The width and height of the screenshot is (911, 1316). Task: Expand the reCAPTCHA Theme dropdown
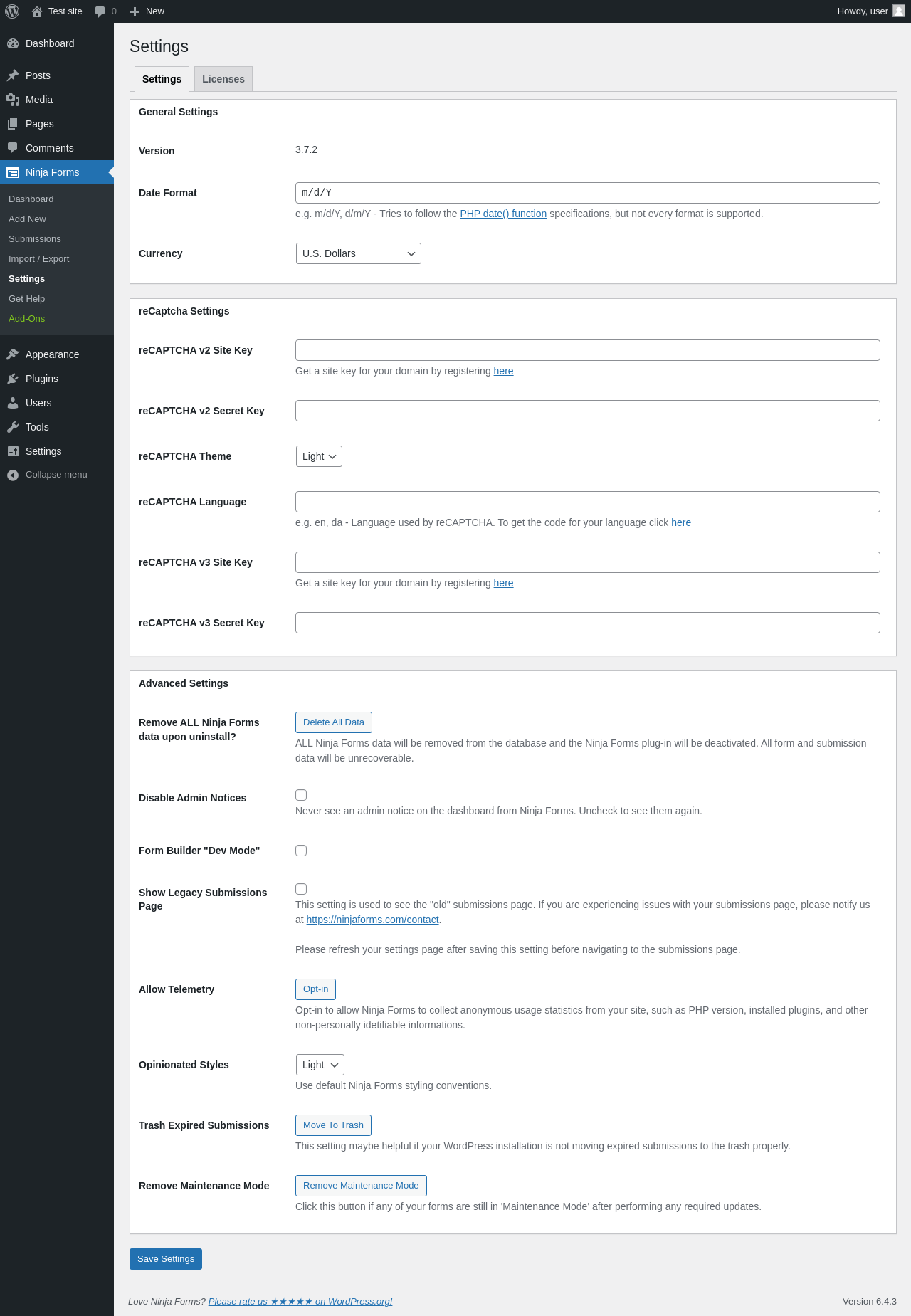(319, 456)
